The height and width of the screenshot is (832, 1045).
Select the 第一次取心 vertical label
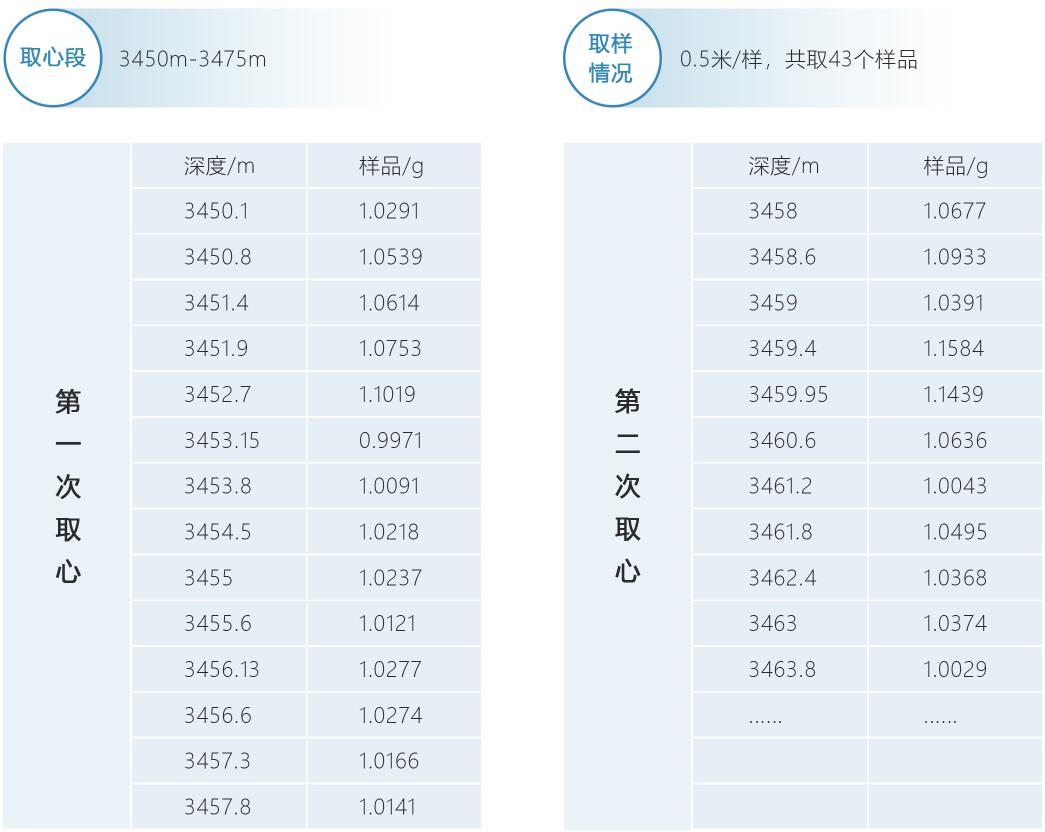tap(68, 486)
